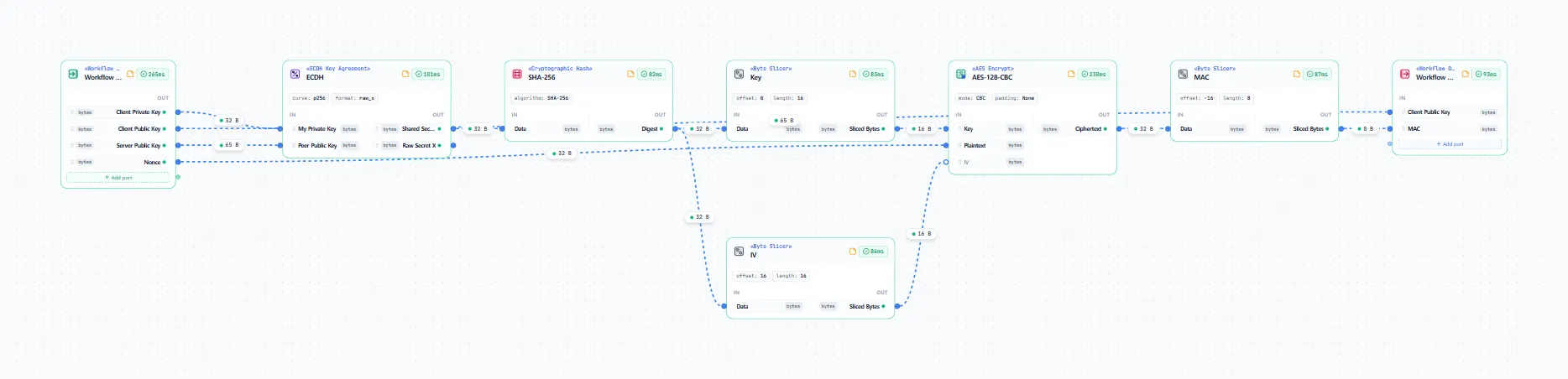This screenshot has height=379, width=1568.
Task: Change the algorithm SHA-256 parameter chip
Action: coord(541,98)
